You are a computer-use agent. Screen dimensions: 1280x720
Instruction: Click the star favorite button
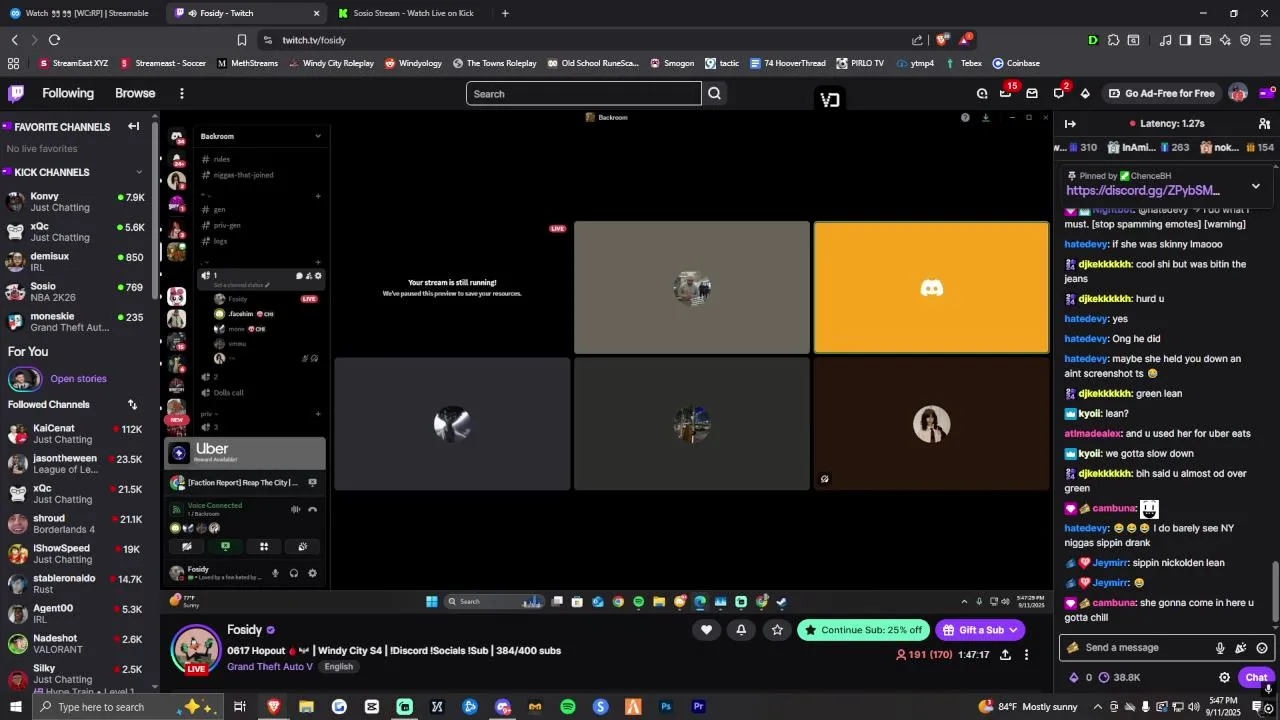777,630
